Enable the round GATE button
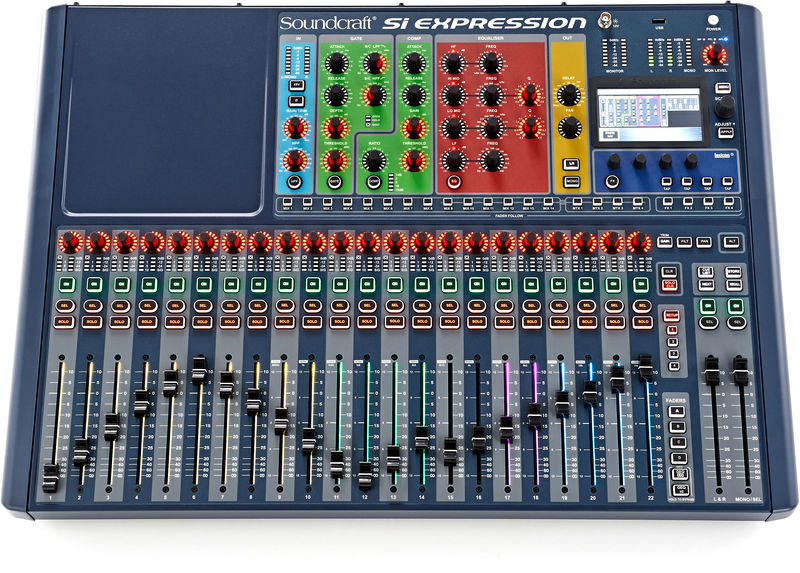Image resolution: width=800 pixels, height=573 pixels. 334,181
